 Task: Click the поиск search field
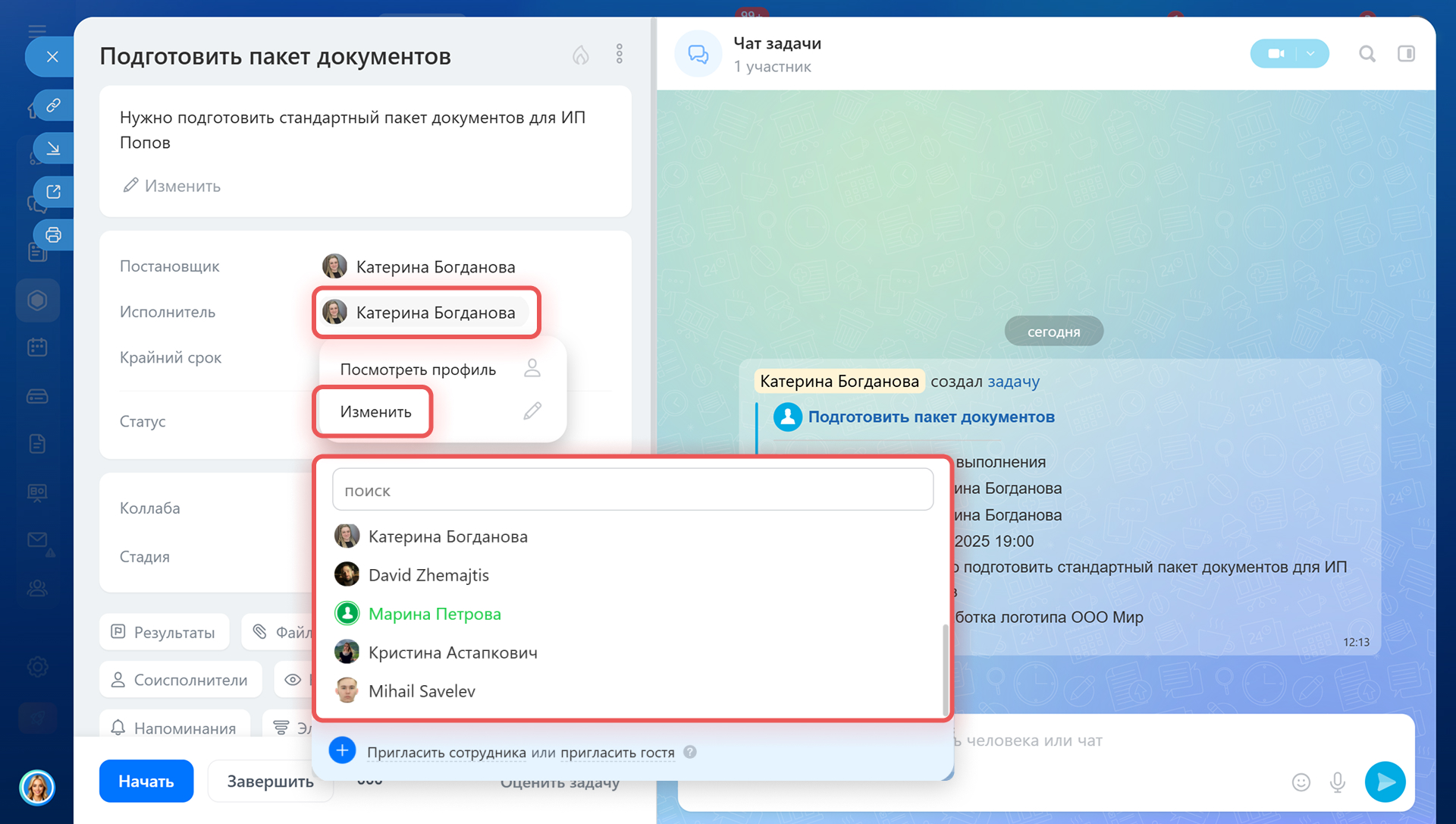point(632,490)
